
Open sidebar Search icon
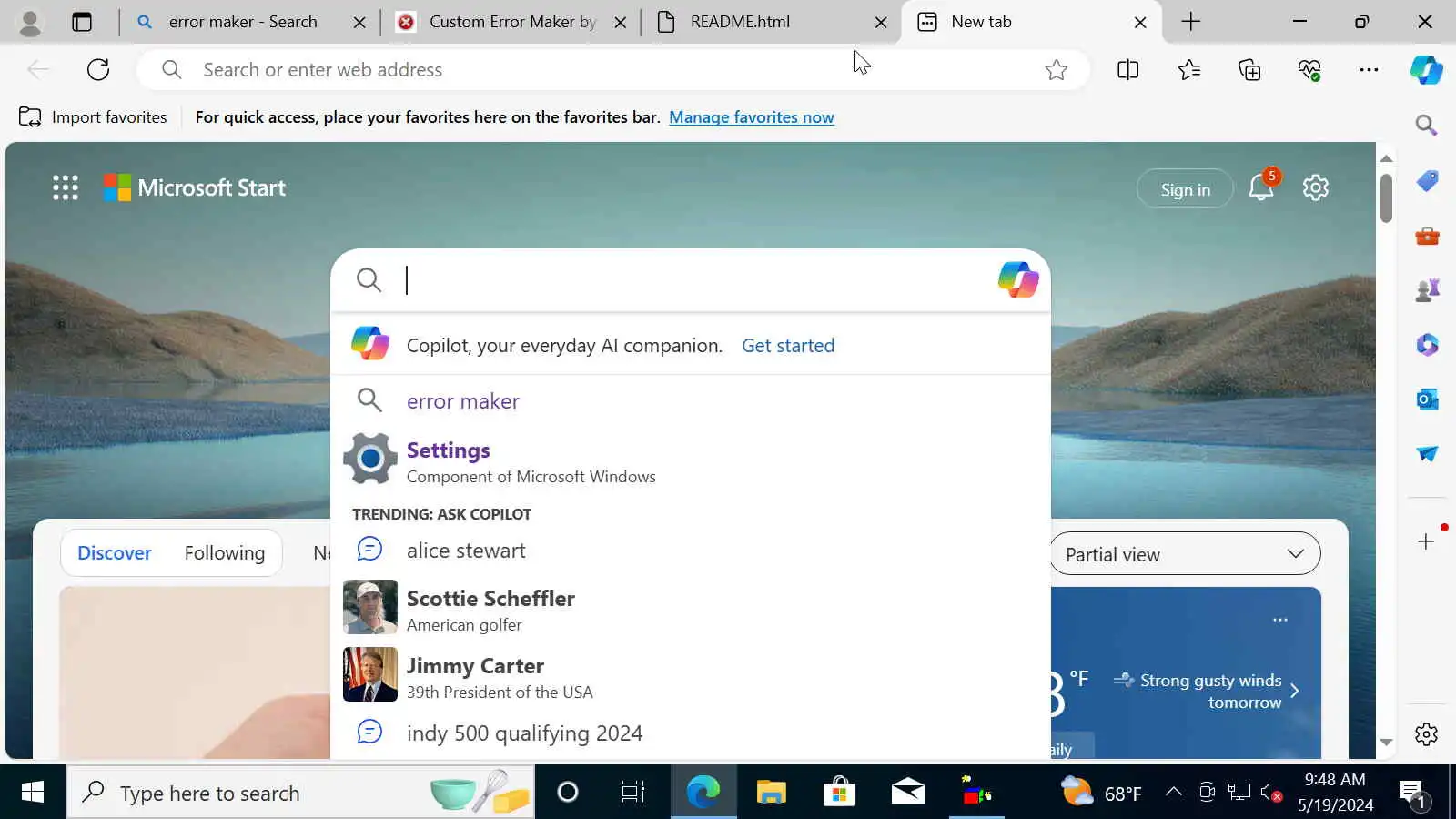point(1426,125)
